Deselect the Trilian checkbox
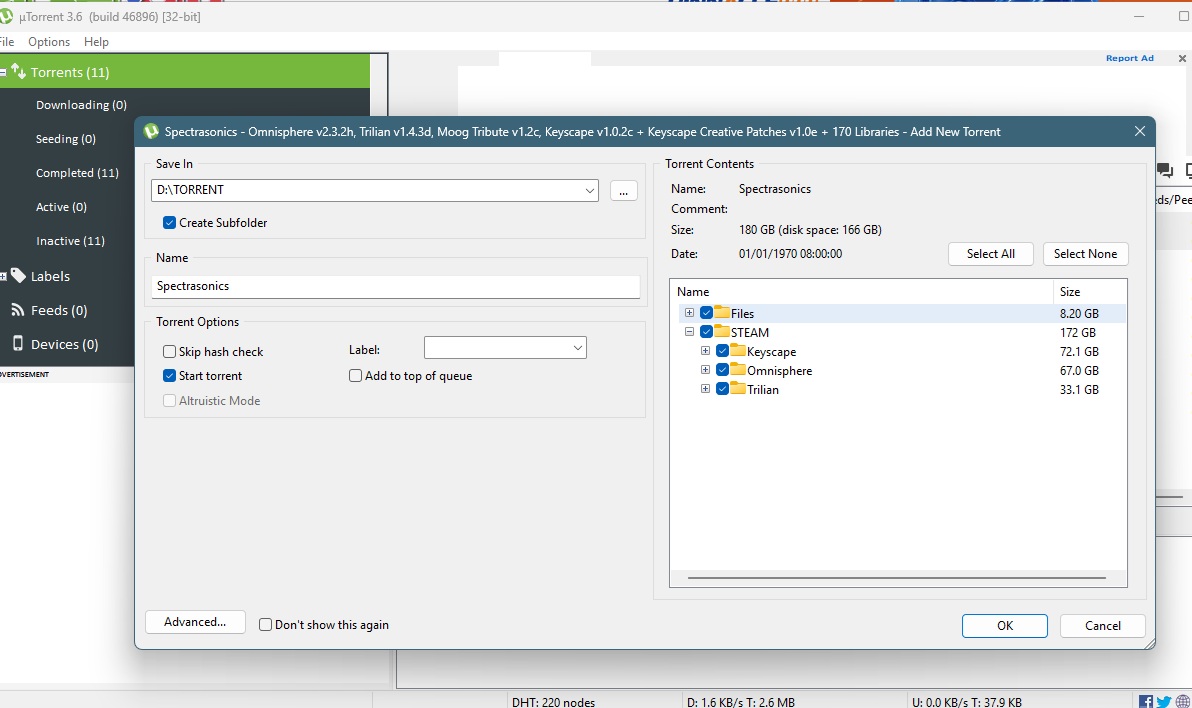This screenshot has width=1192, height=708. pyautogui.click(x=722, y=389)
